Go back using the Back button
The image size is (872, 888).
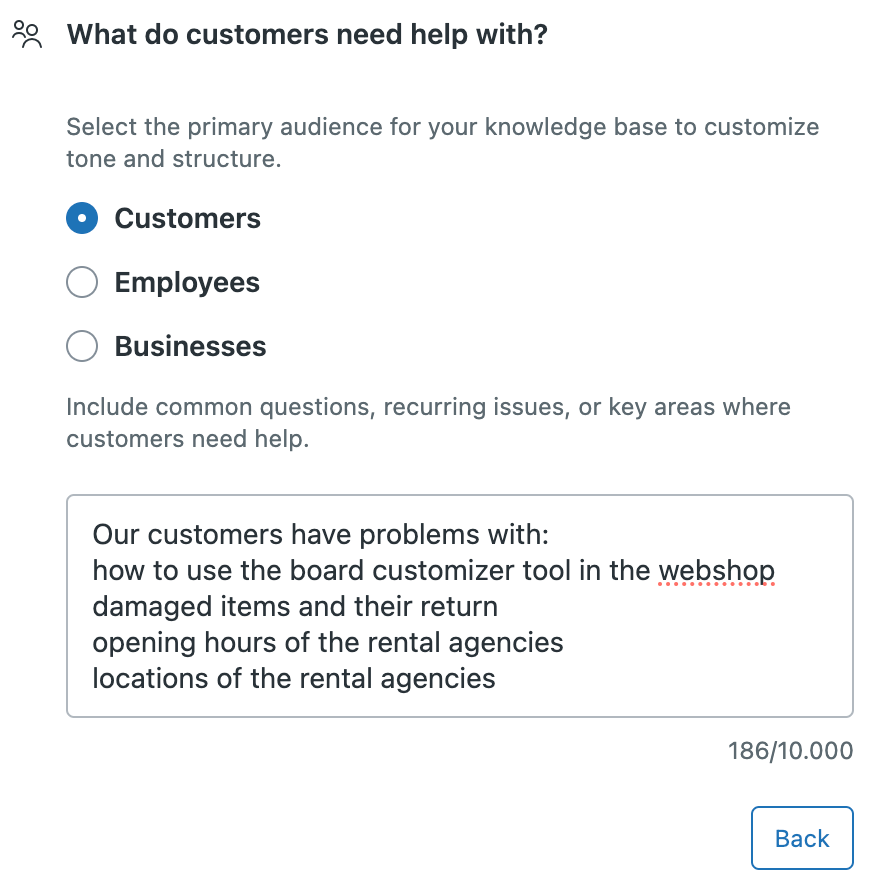point(802,838)
